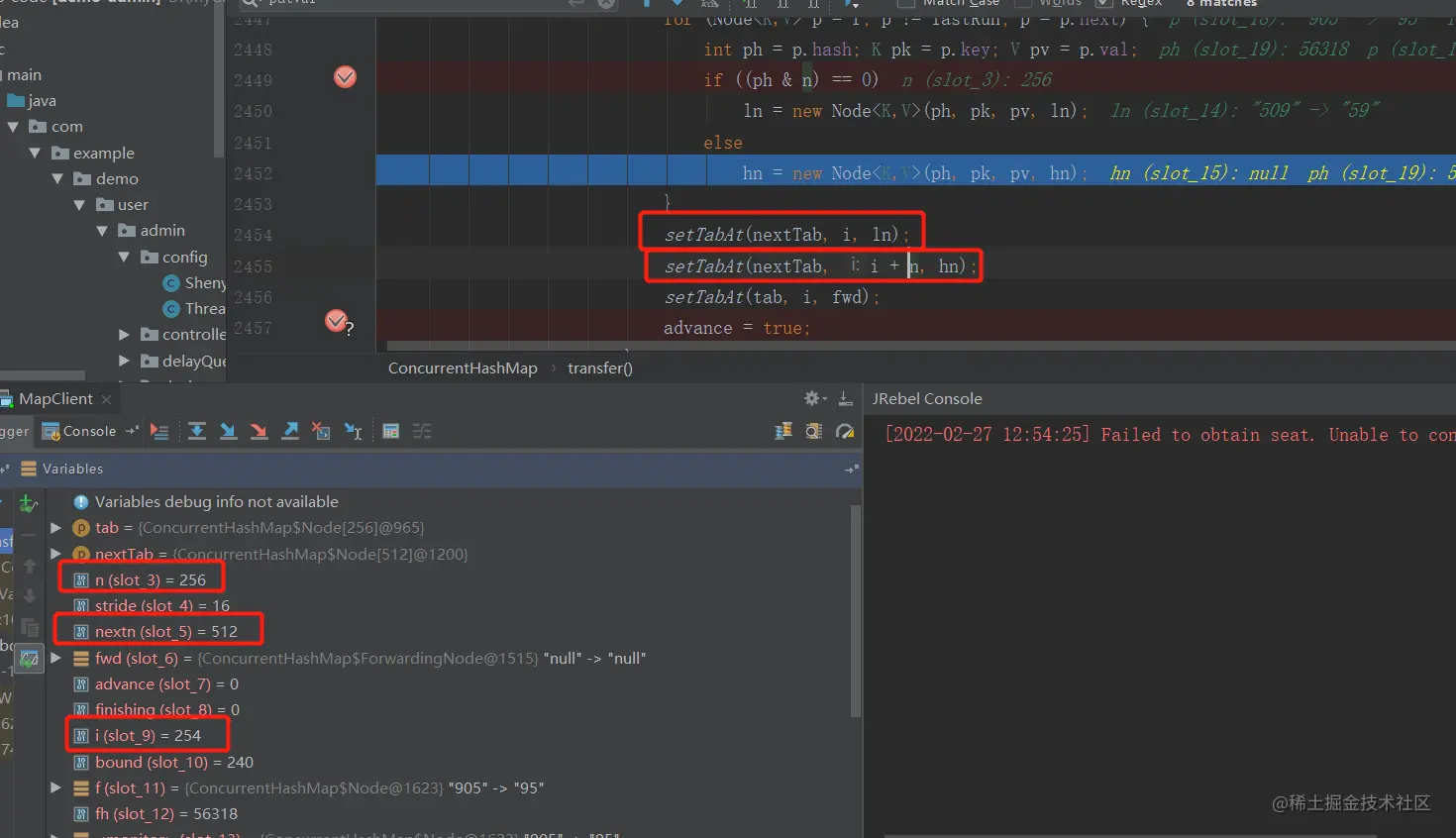The height and width of the screenshot is (838, 1456).
Task: Open the Evaluate Expression calculator icon
Action: tap(391, 431)
